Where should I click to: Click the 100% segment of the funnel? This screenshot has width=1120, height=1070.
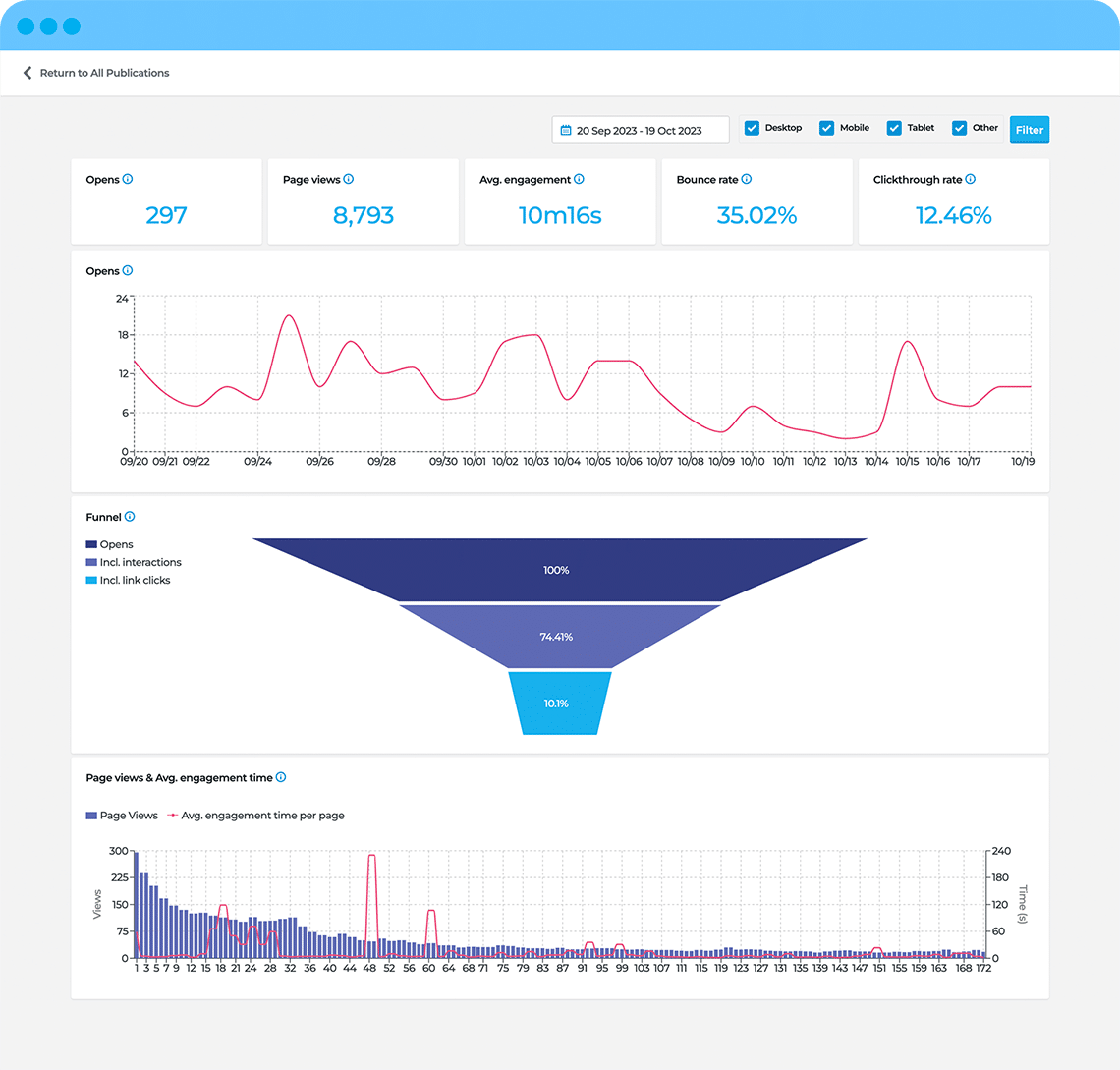pos(557,568)
